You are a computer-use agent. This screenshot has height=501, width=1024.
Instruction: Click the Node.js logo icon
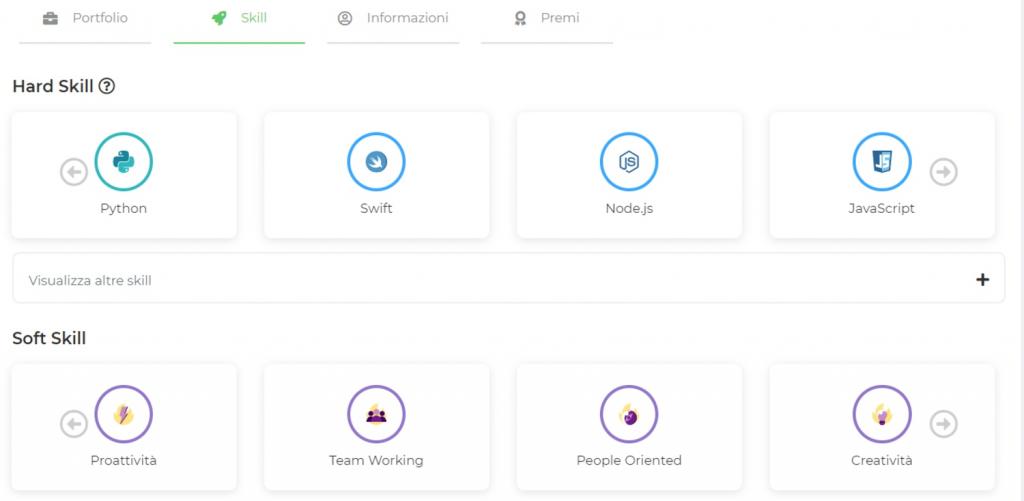629,161
